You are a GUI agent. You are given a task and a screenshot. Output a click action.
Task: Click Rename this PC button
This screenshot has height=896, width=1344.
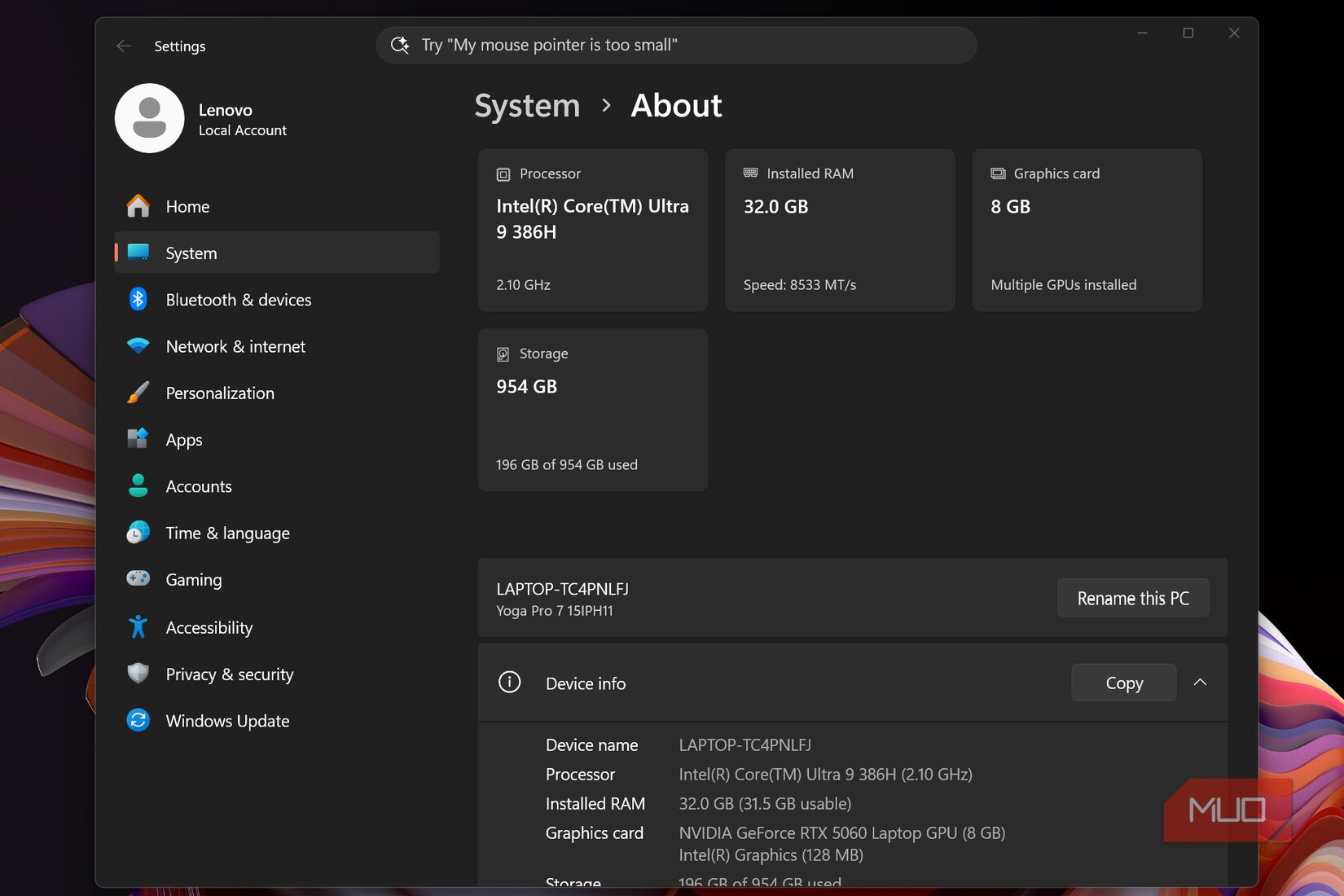[1133, 598]
